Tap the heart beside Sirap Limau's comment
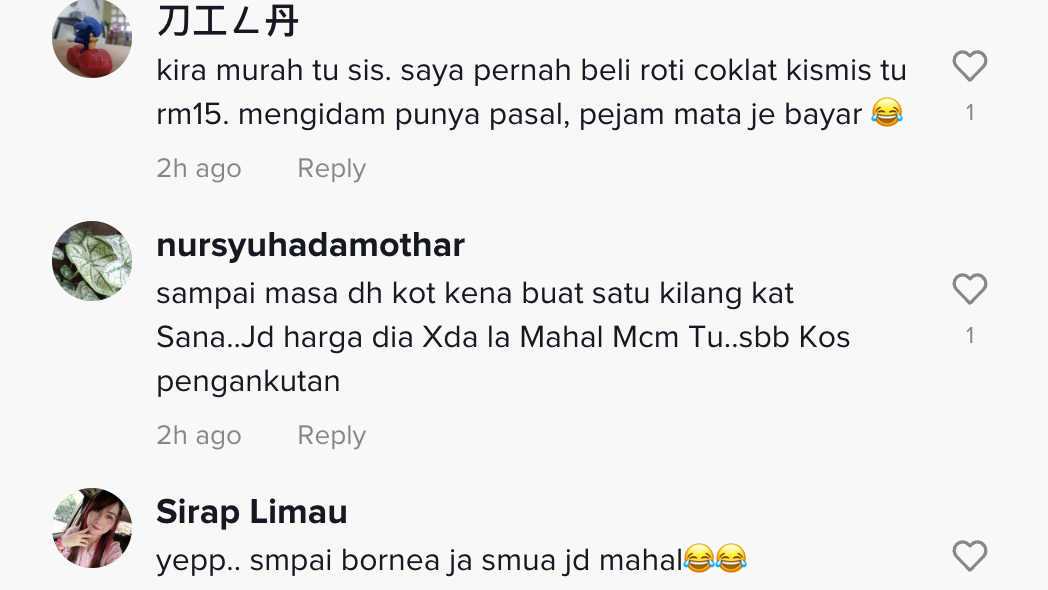This screenshot has height=590, width=1048. click(969, 556)
